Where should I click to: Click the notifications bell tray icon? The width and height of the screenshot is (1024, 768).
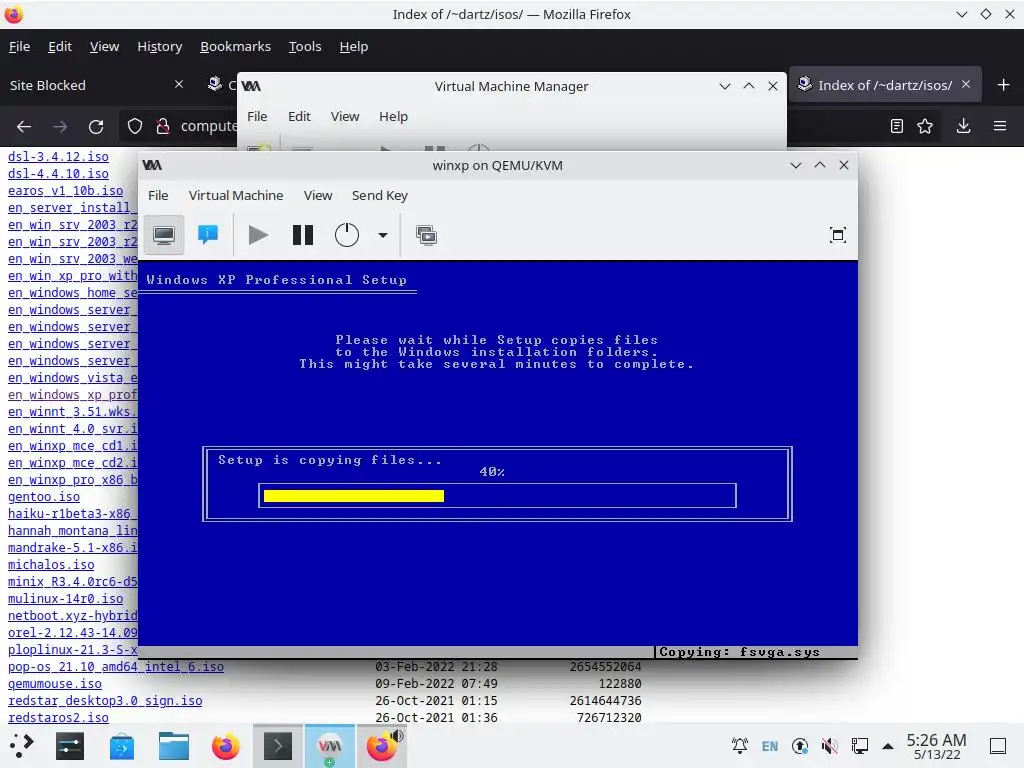point(739,746)
